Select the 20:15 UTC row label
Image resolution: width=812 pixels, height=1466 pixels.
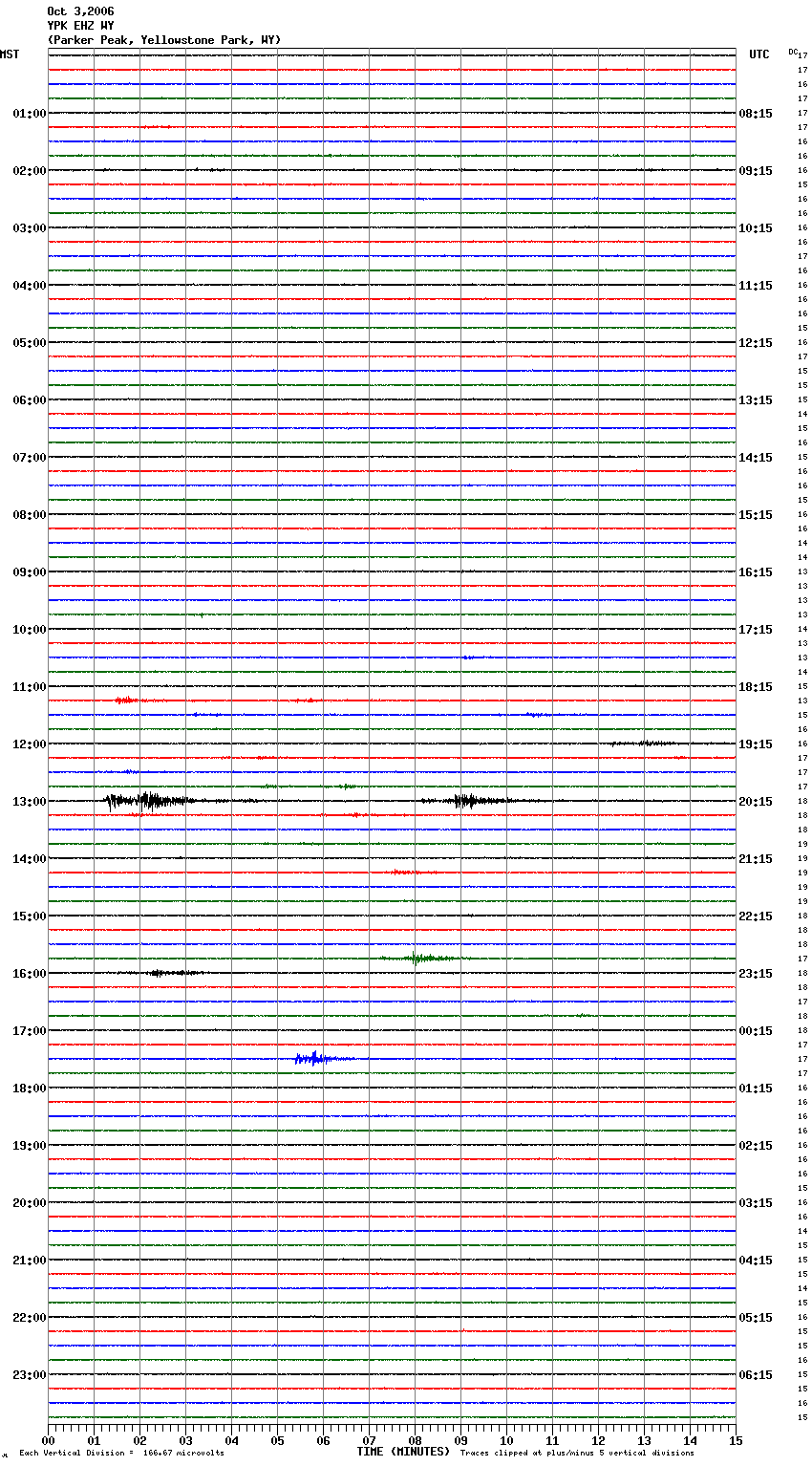(756, 802)
